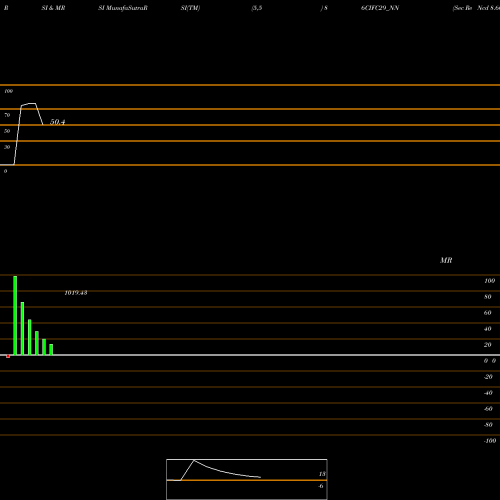Viewport: 500px width, 500px height.
Task: Click the 'SI & MR' header text
Action: (53, 8)
